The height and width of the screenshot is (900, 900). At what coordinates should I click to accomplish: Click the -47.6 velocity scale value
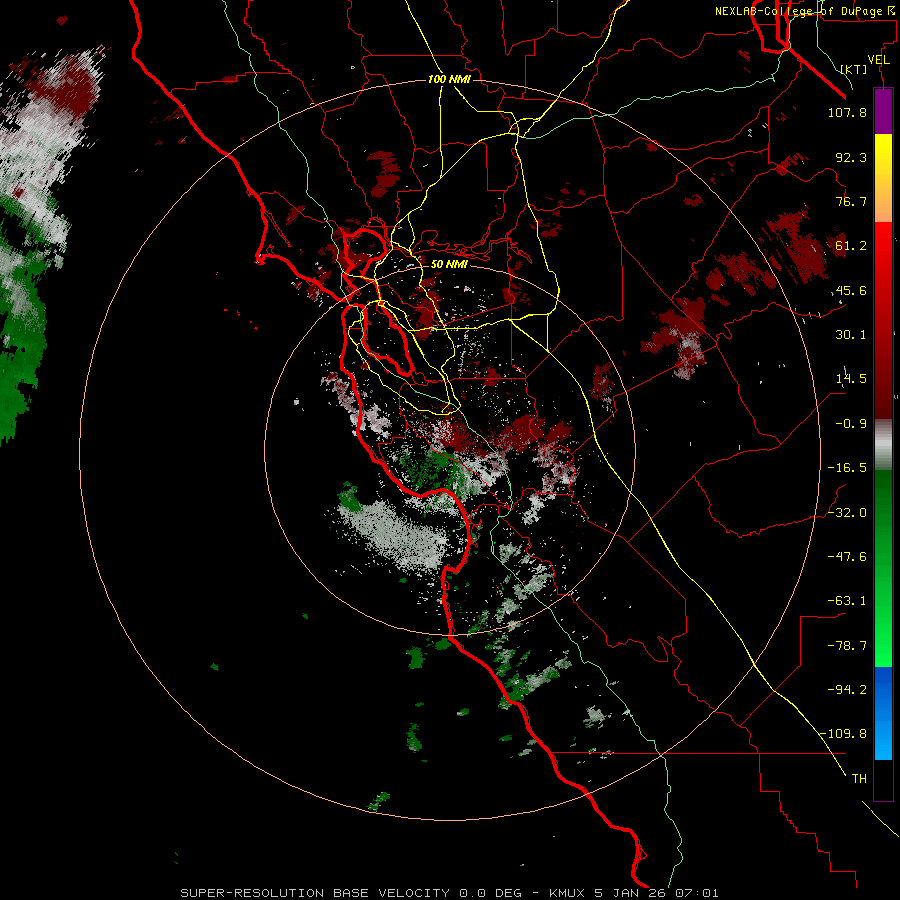point(847,557)
